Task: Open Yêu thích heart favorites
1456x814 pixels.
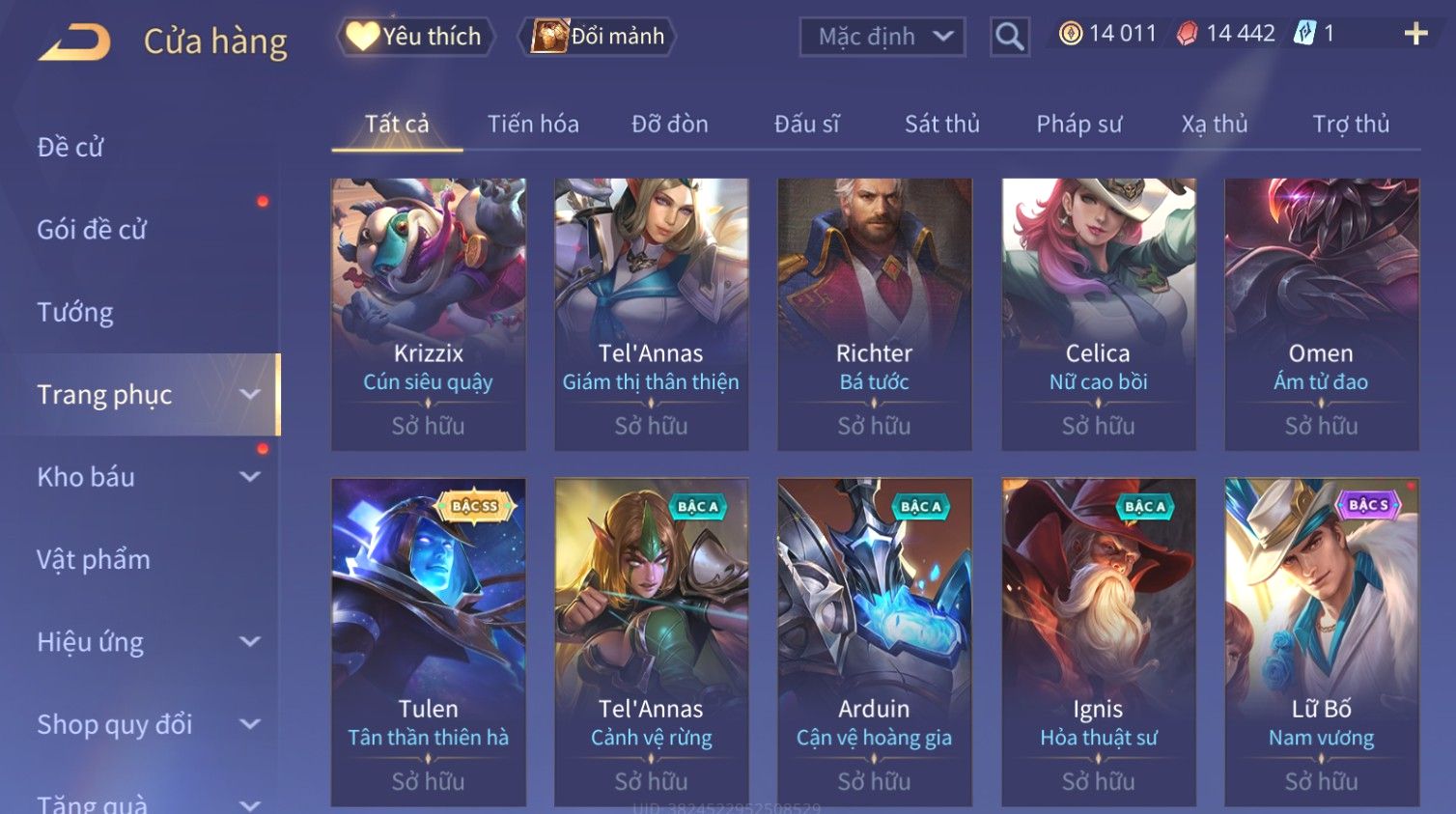Action: (x=415, y=37)
